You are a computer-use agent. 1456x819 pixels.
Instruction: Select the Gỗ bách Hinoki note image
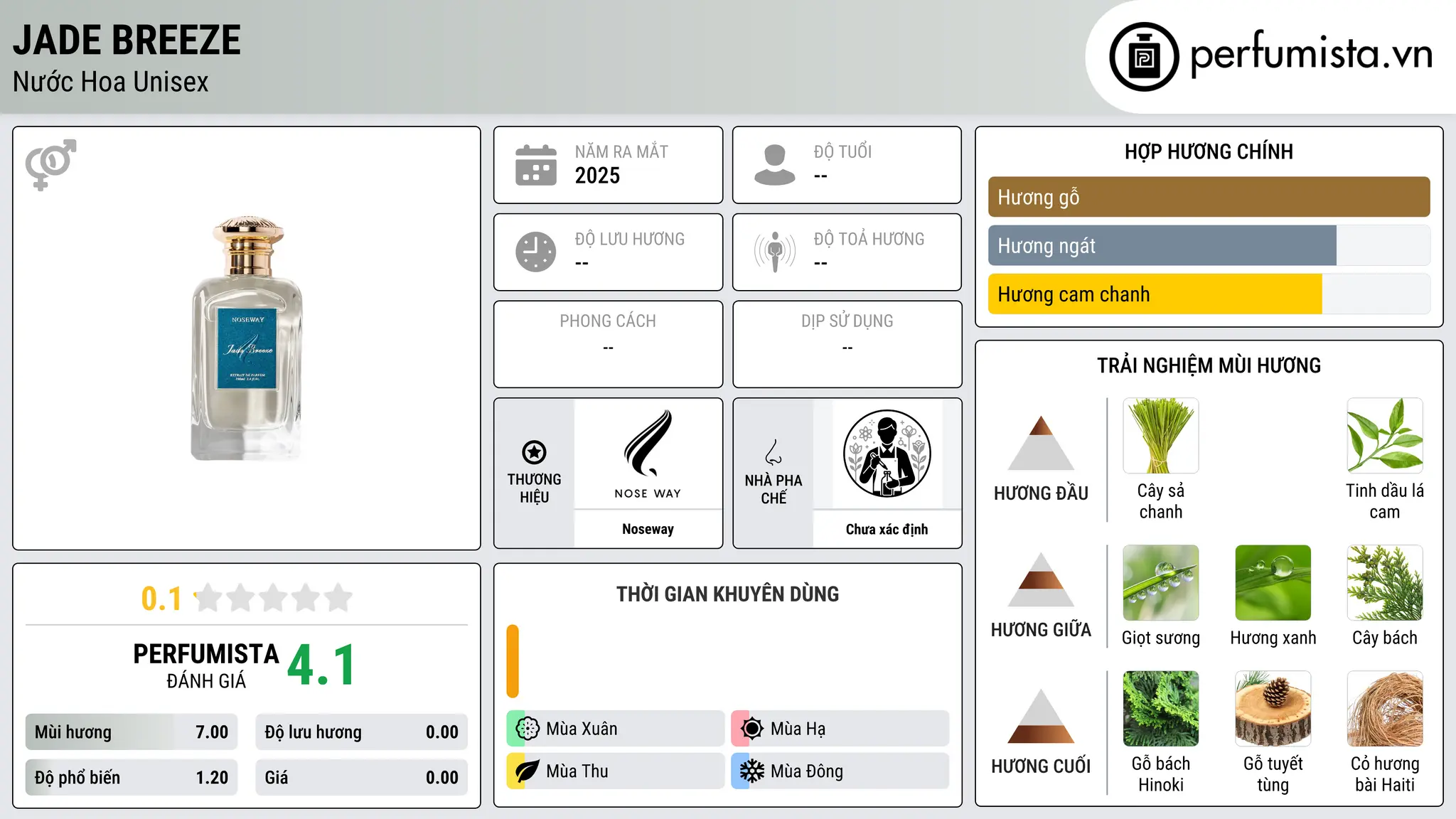click(1161, 709)
